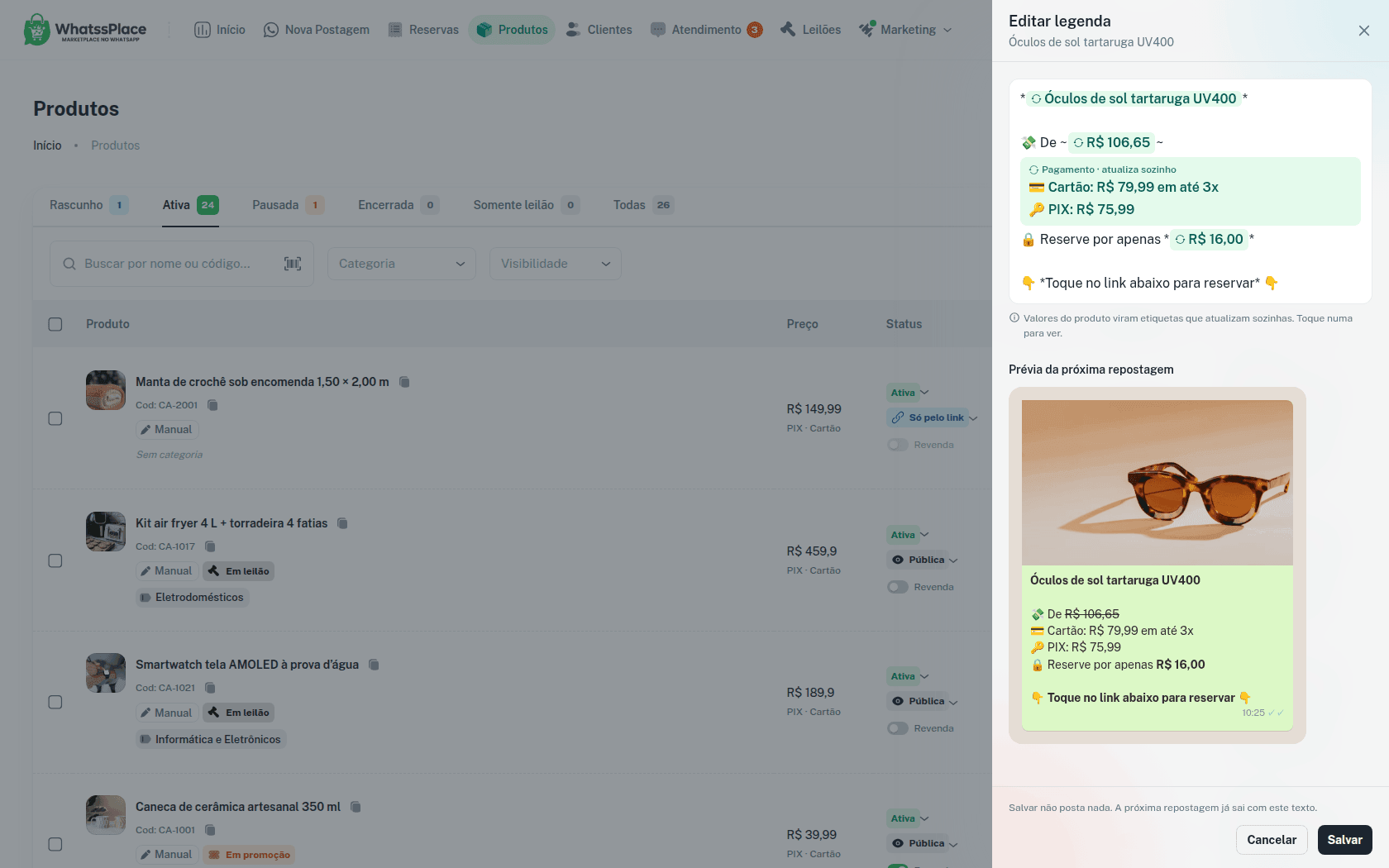Copy code CA-1017
The width and height of the screenshot is (1389, 868).
(x=210, y=546)
